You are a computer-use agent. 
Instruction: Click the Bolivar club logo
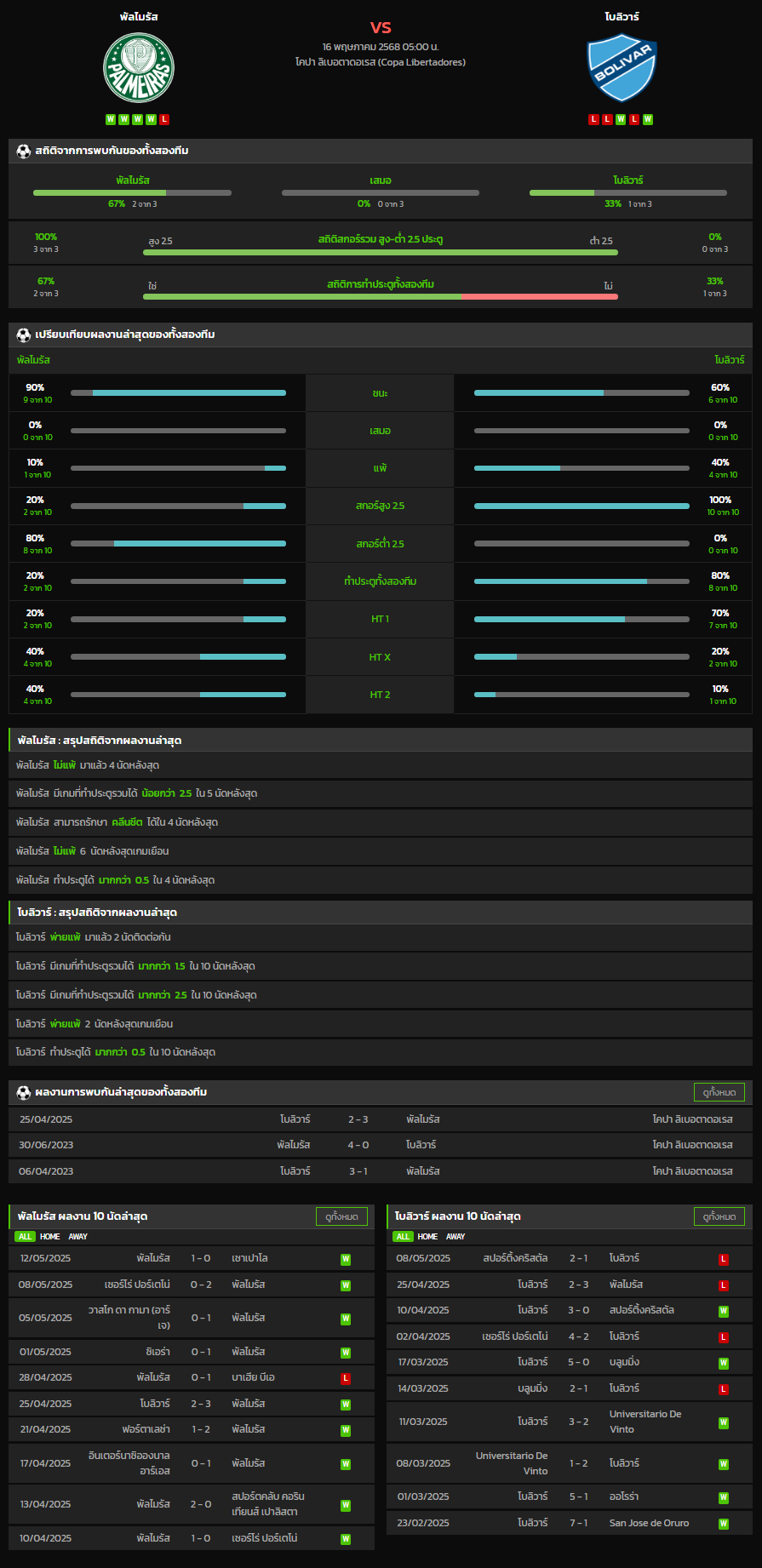coord(622,68)
